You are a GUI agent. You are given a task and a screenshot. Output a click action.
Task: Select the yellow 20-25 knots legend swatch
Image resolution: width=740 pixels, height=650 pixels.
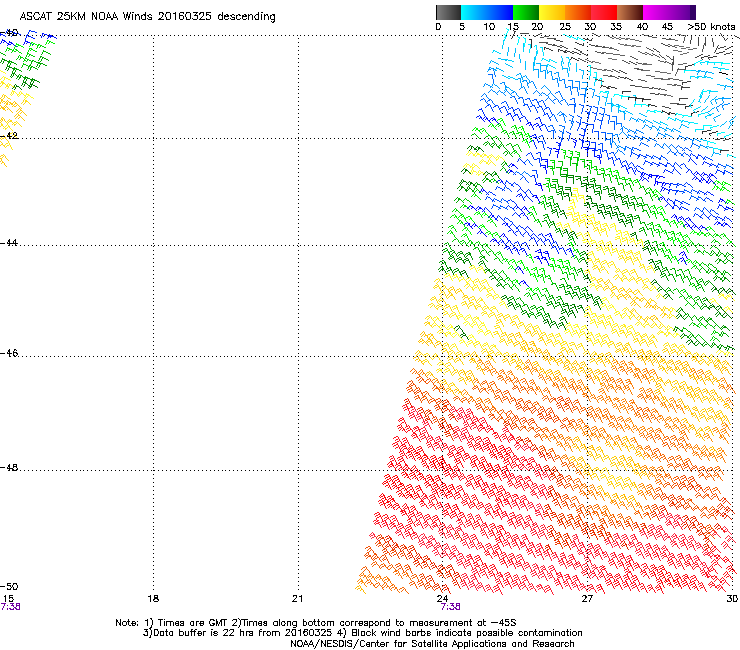tap(552, 12)
